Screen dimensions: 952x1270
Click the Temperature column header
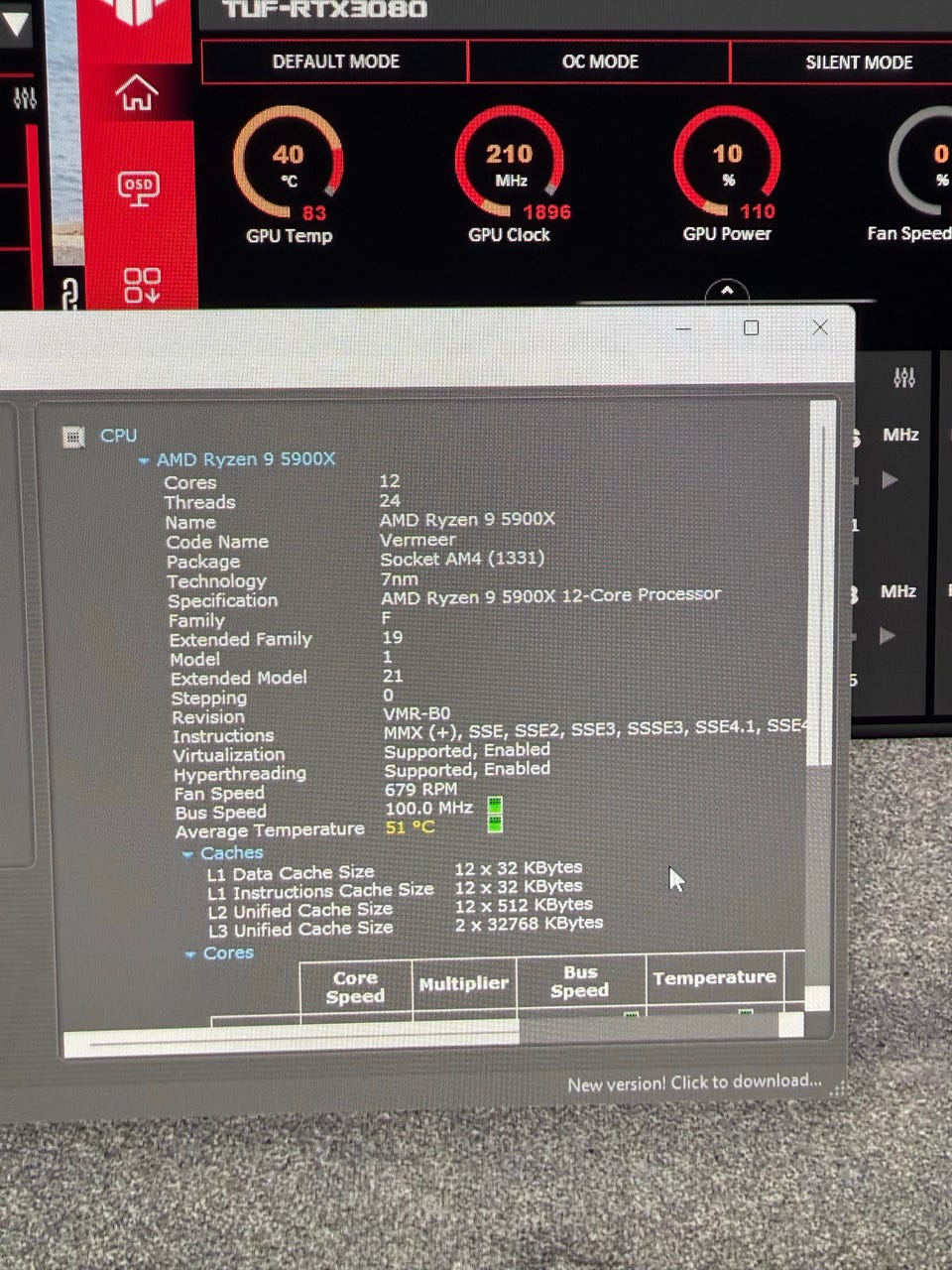point(714,978)
